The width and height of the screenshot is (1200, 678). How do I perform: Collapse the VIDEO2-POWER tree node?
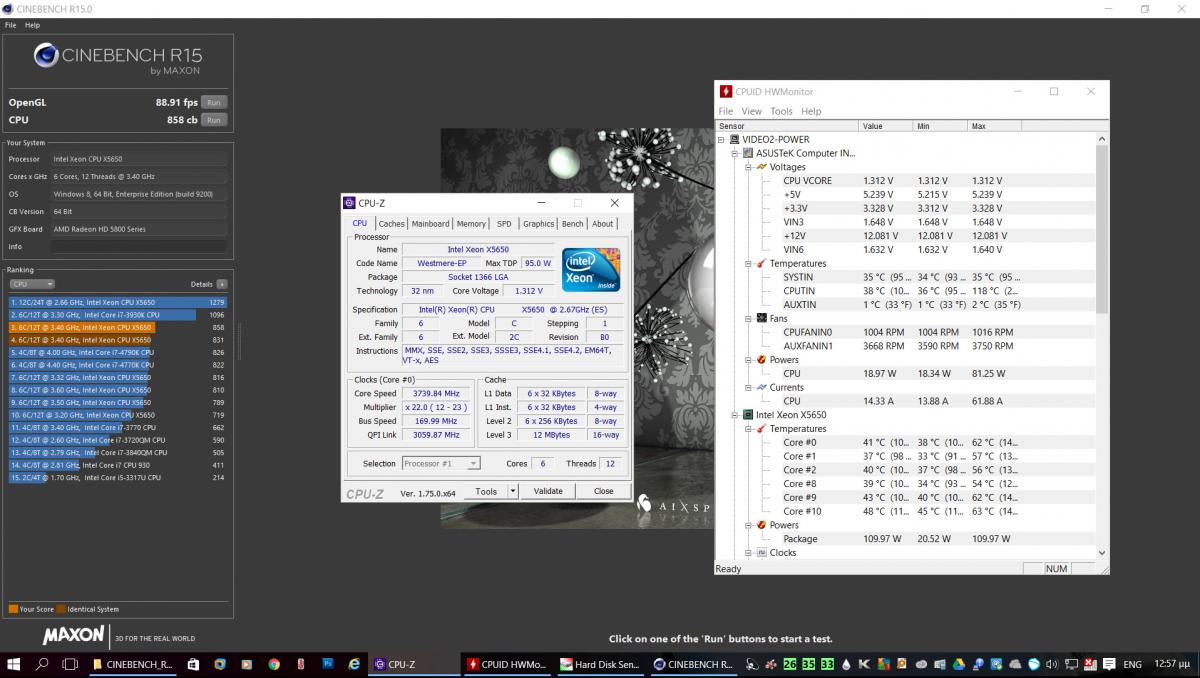722,139
